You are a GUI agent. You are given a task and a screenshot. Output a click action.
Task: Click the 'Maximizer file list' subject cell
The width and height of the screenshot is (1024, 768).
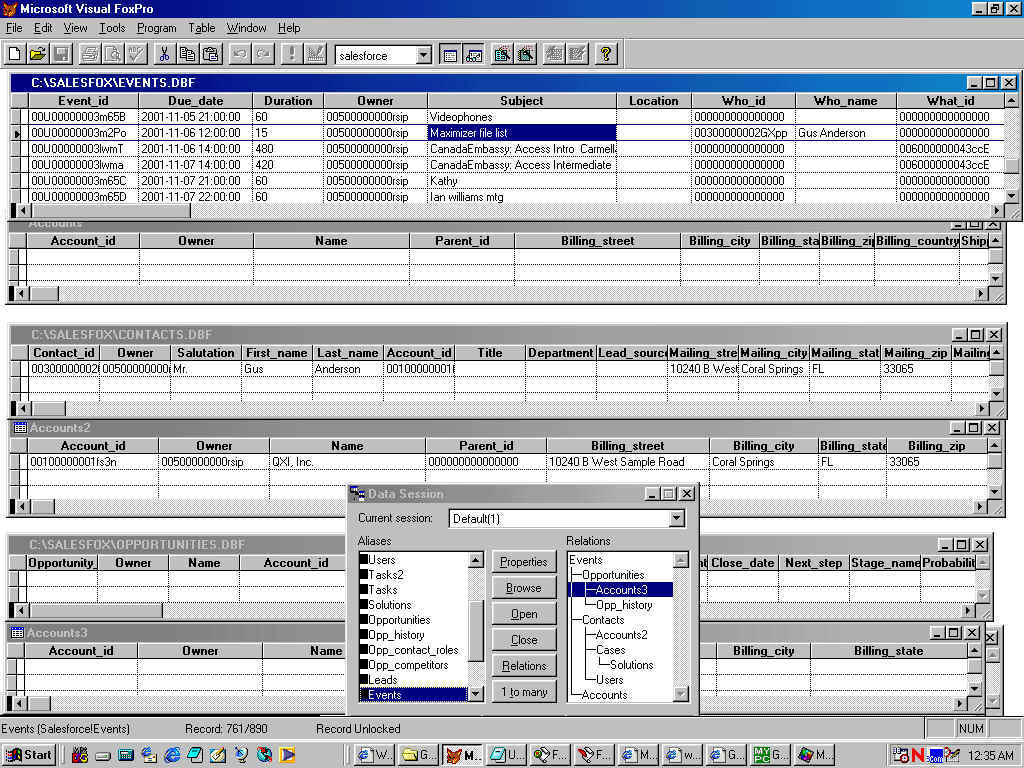click(521, 133)
